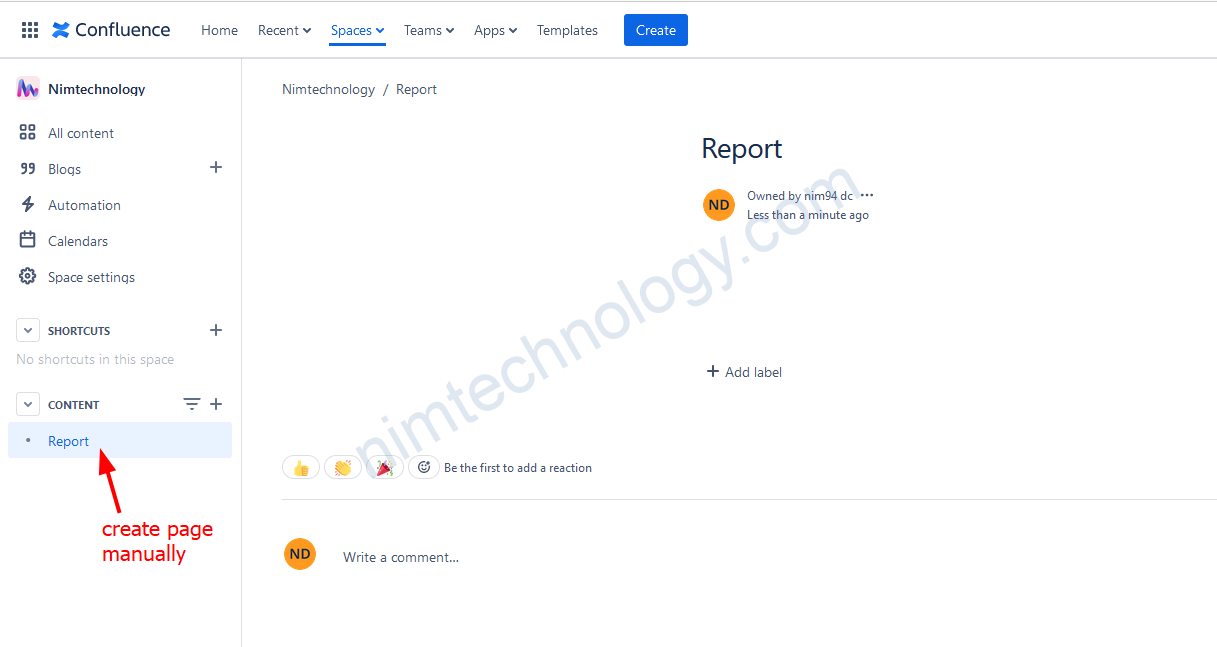React with the clapping hands emoji
The image size is (1217, 647).
(343, 467)
